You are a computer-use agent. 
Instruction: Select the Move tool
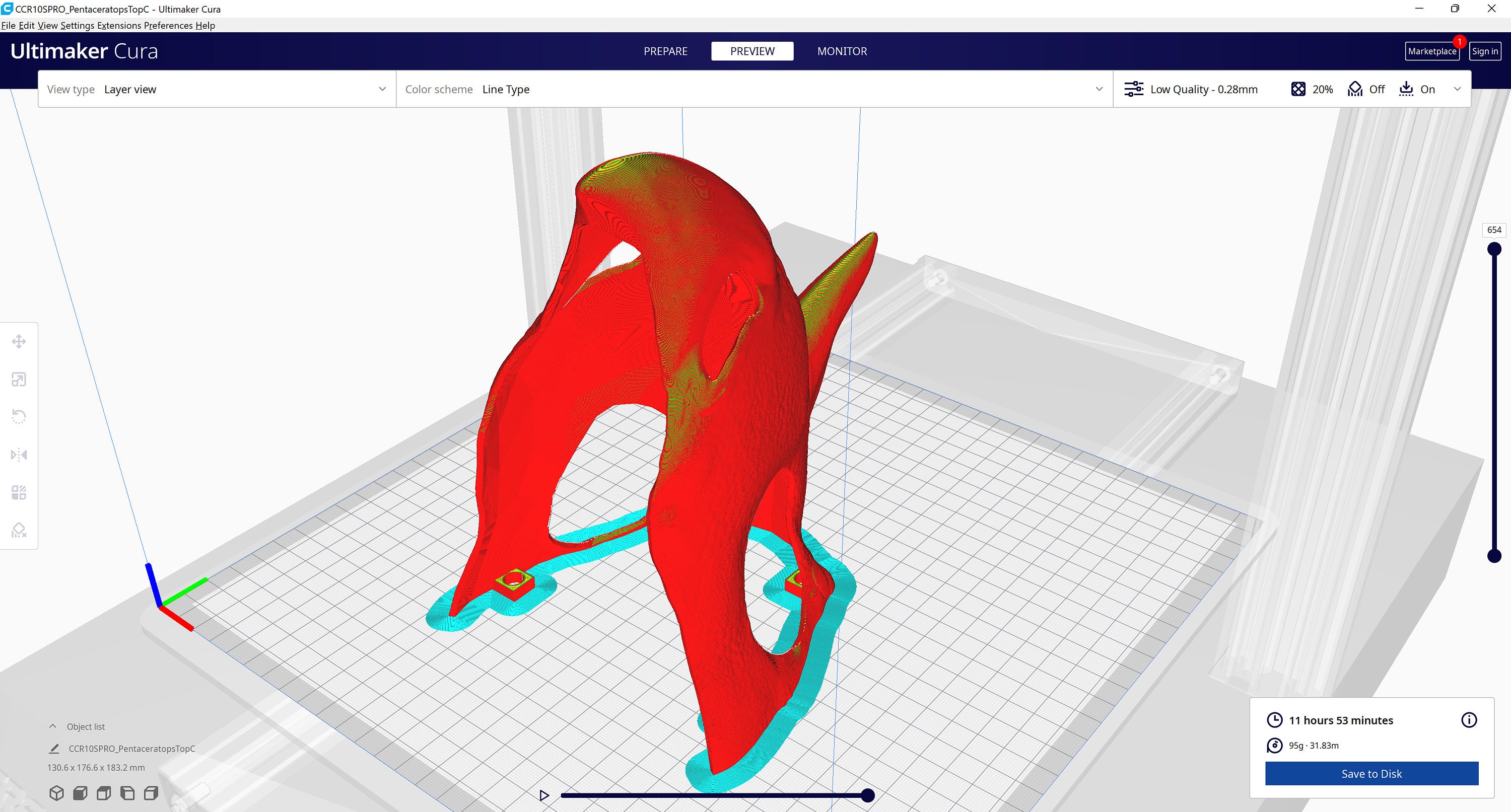click(x=19, y=341)
